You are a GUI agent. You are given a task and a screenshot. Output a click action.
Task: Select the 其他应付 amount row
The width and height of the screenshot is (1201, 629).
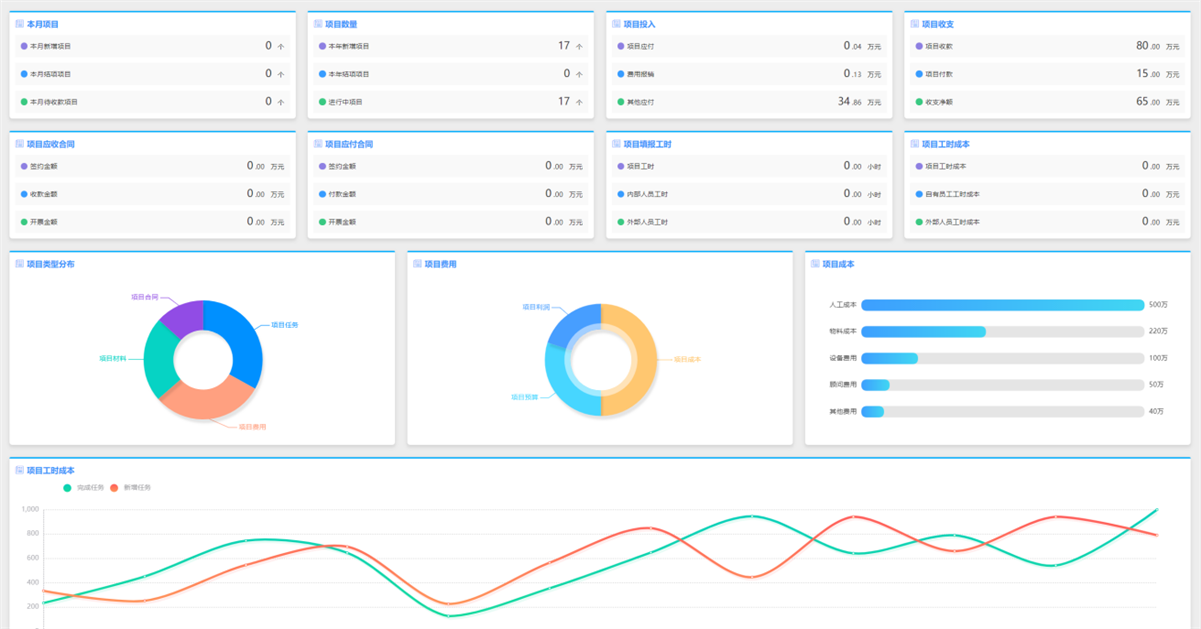point(748,101)
